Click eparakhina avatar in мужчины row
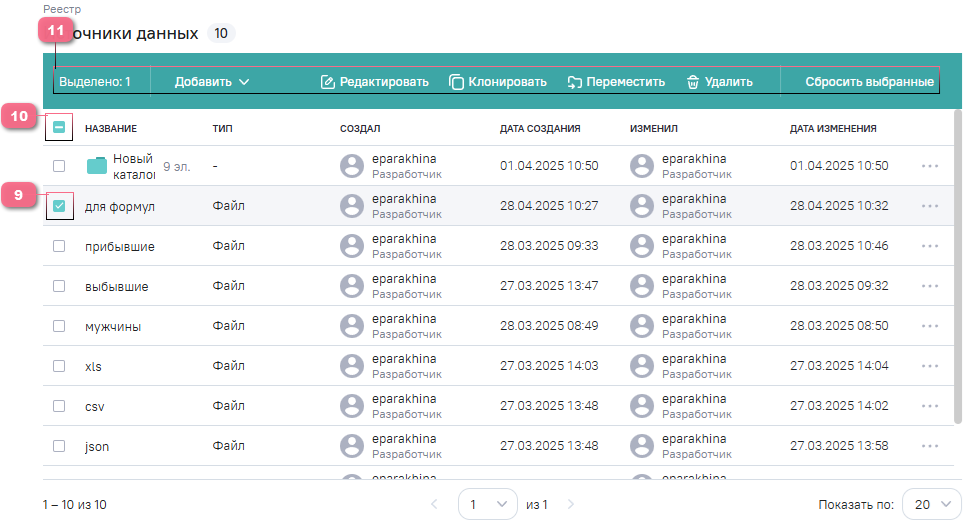The width and height of the screenshot is (964, 521). [x=351, y=326]
